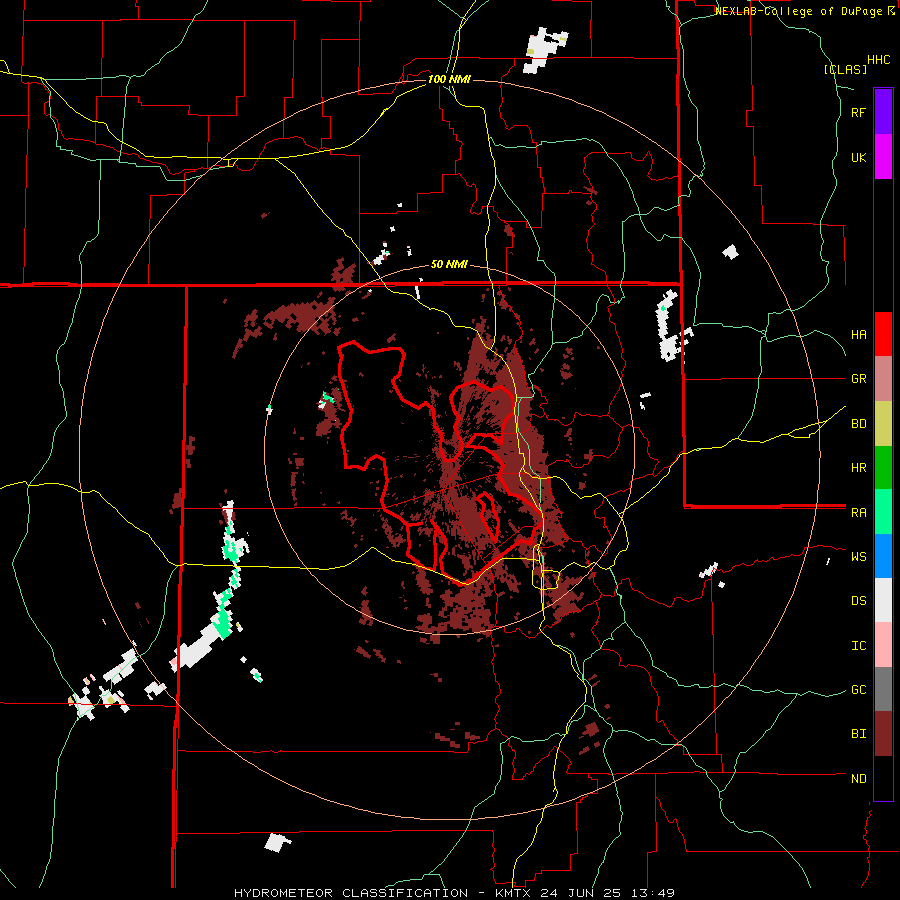
Task: Click the HR legend label
Action: [x=859, y=468]
